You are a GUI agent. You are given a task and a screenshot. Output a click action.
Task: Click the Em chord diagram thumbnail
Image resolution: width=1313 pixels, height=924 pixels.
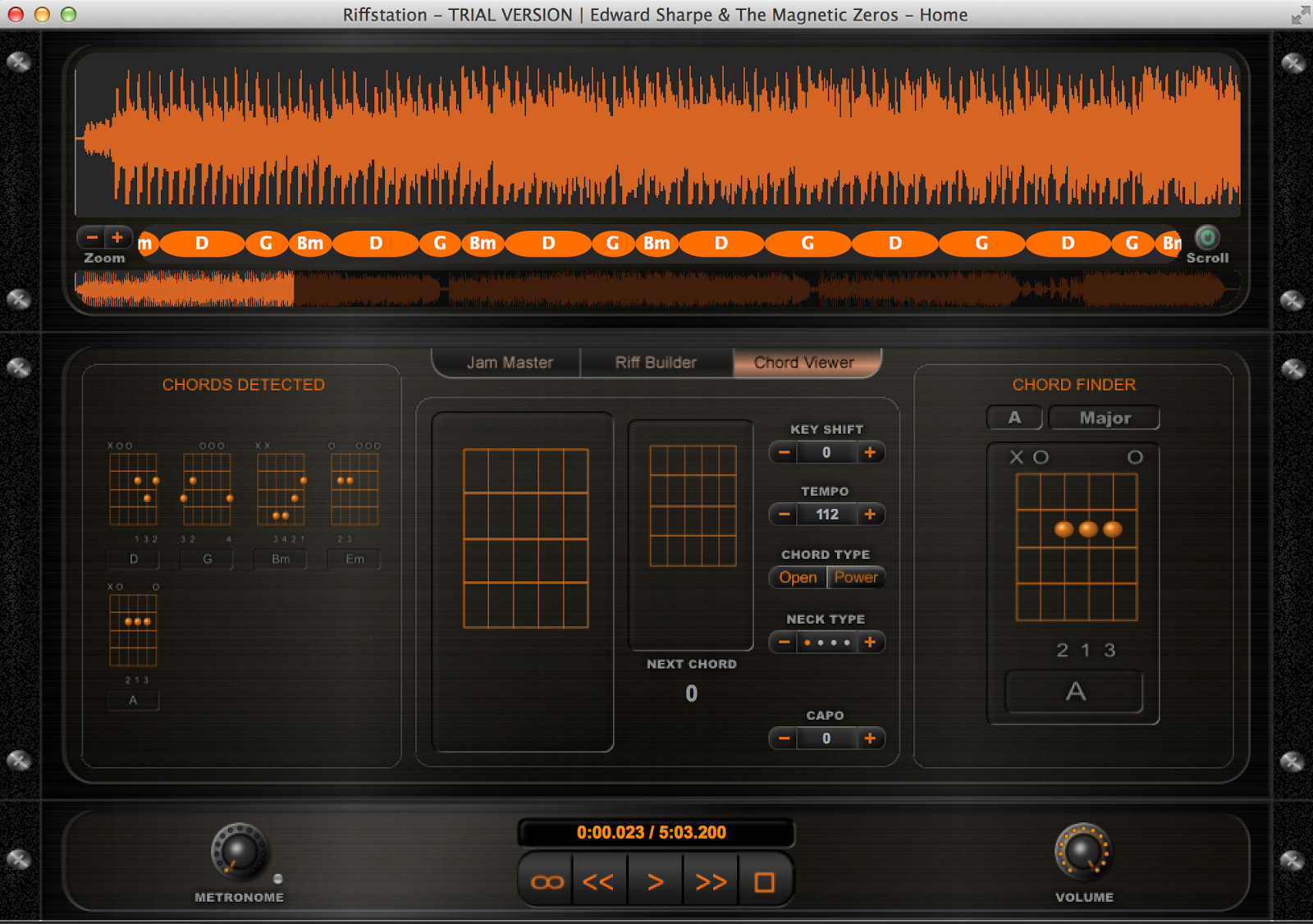coord(355,490)
